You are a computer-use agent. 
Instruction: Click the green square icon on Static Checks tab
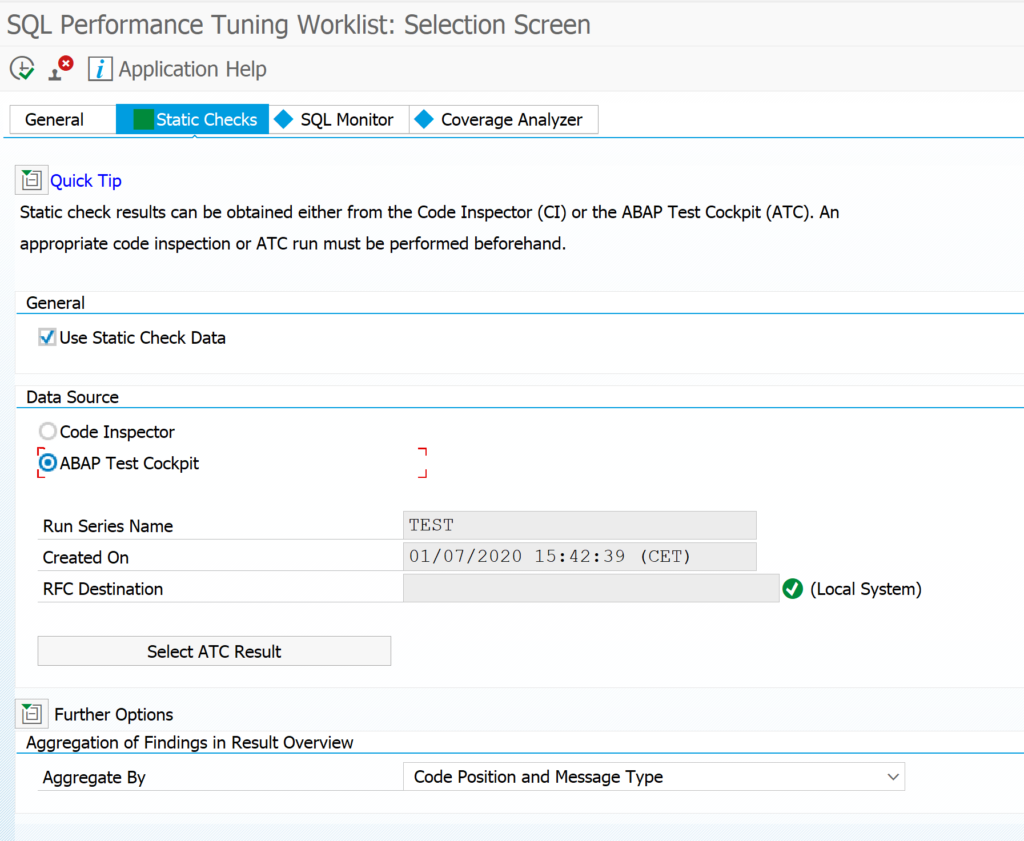(x=143, y=120)
